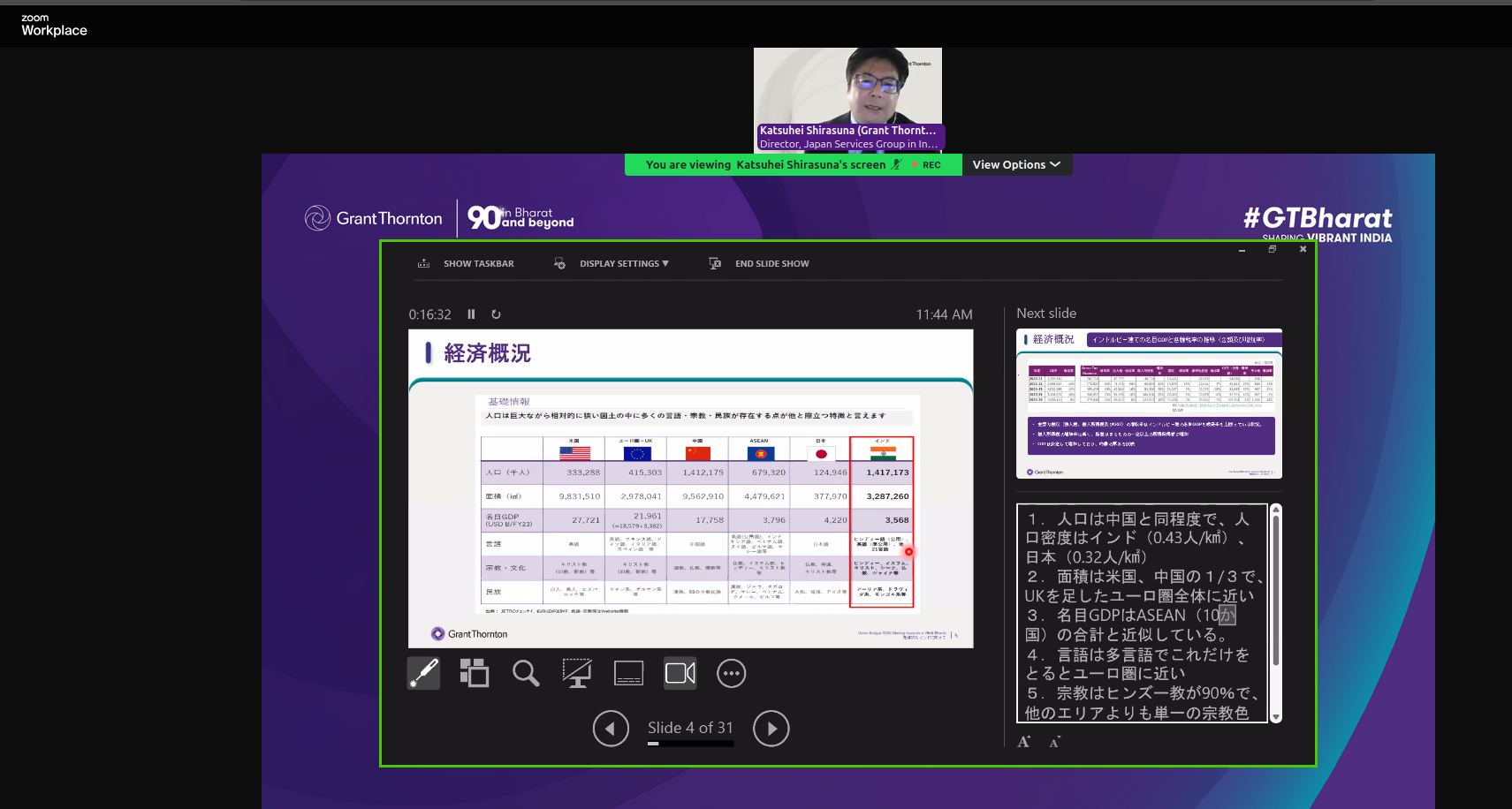
Task: Select the pen and laser pointer tool
Action: click(x=423, y=674)
